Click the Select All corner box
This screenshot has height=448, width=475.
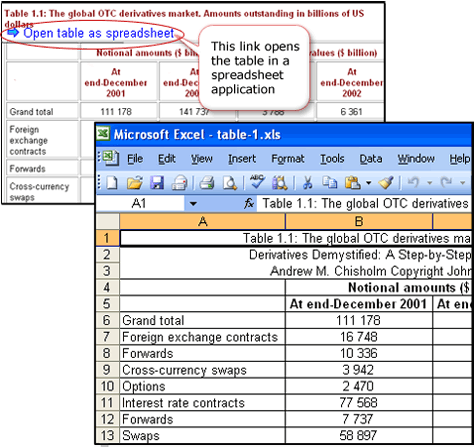point(108,221)
